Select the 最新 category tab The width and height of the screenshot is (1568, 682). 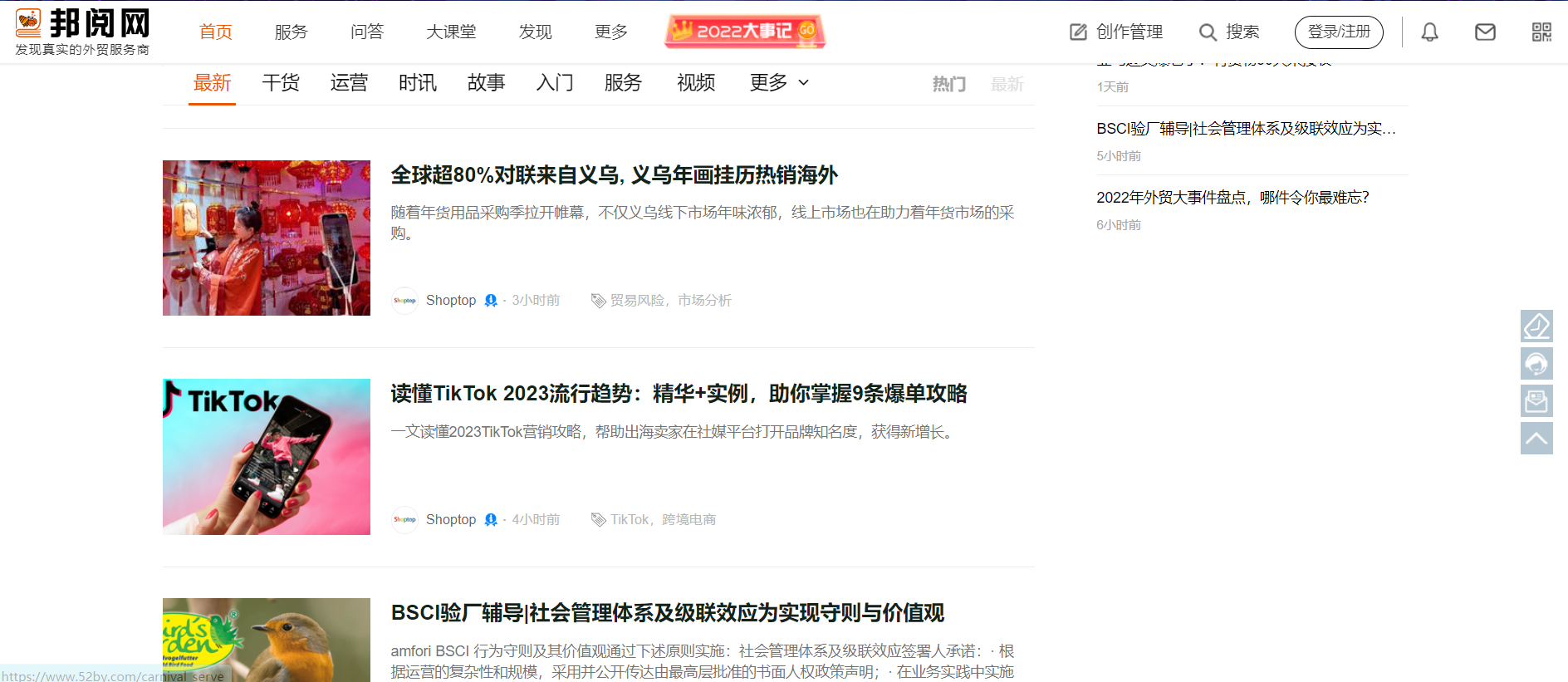[x=212, y=82]
